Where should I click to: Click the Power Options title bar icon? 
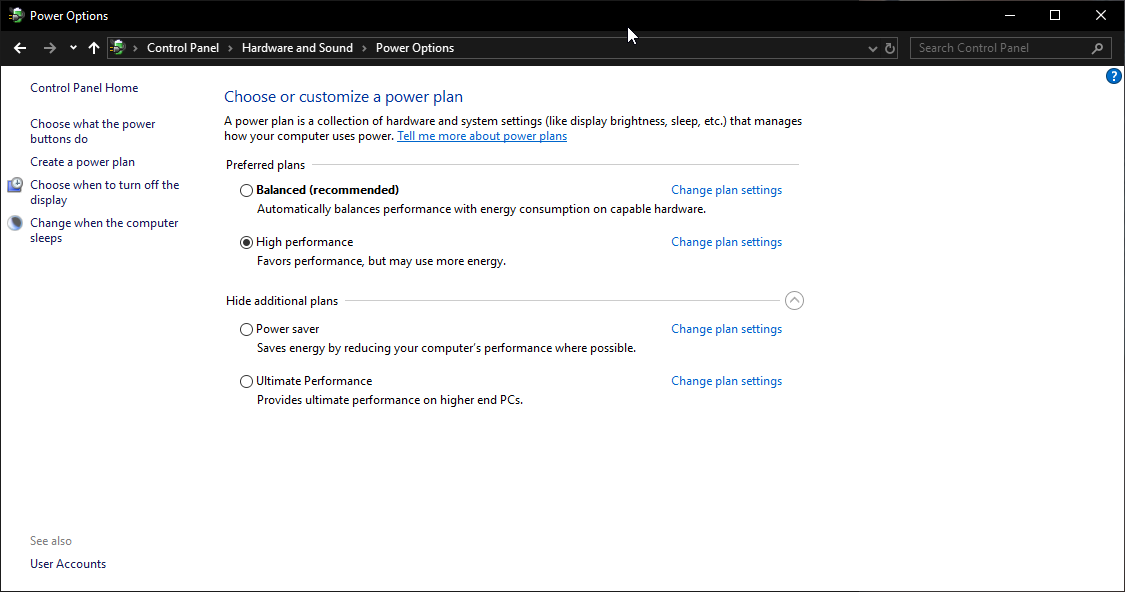pyautogui.click(x=16, y=15)
